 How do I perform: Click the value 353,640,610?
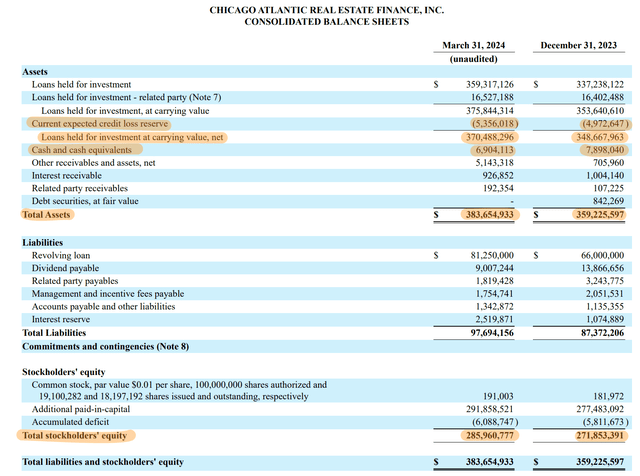click(600, 111)
